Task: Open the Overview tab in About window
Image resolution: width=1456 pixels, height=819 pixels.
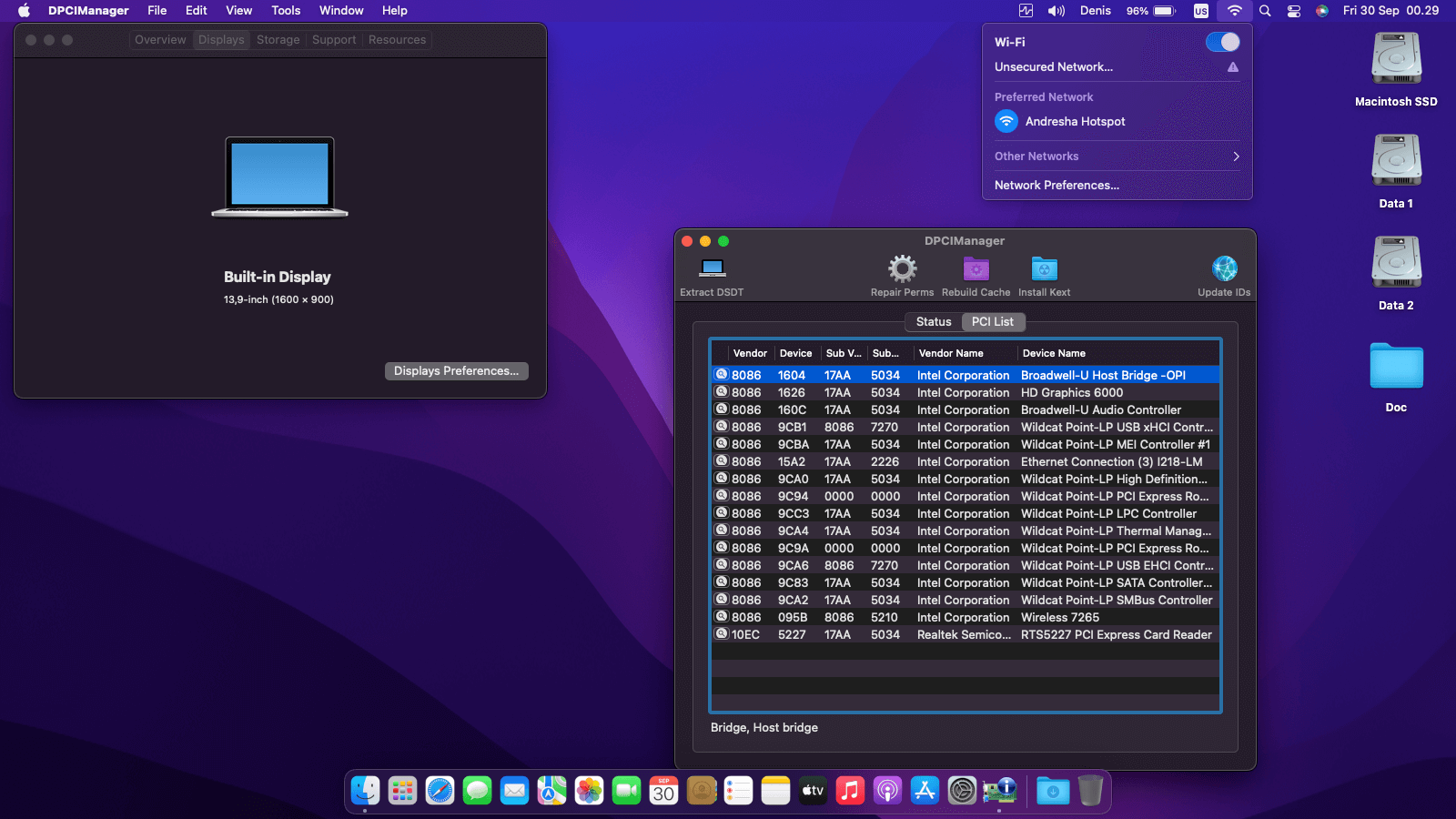Action: 160,40
